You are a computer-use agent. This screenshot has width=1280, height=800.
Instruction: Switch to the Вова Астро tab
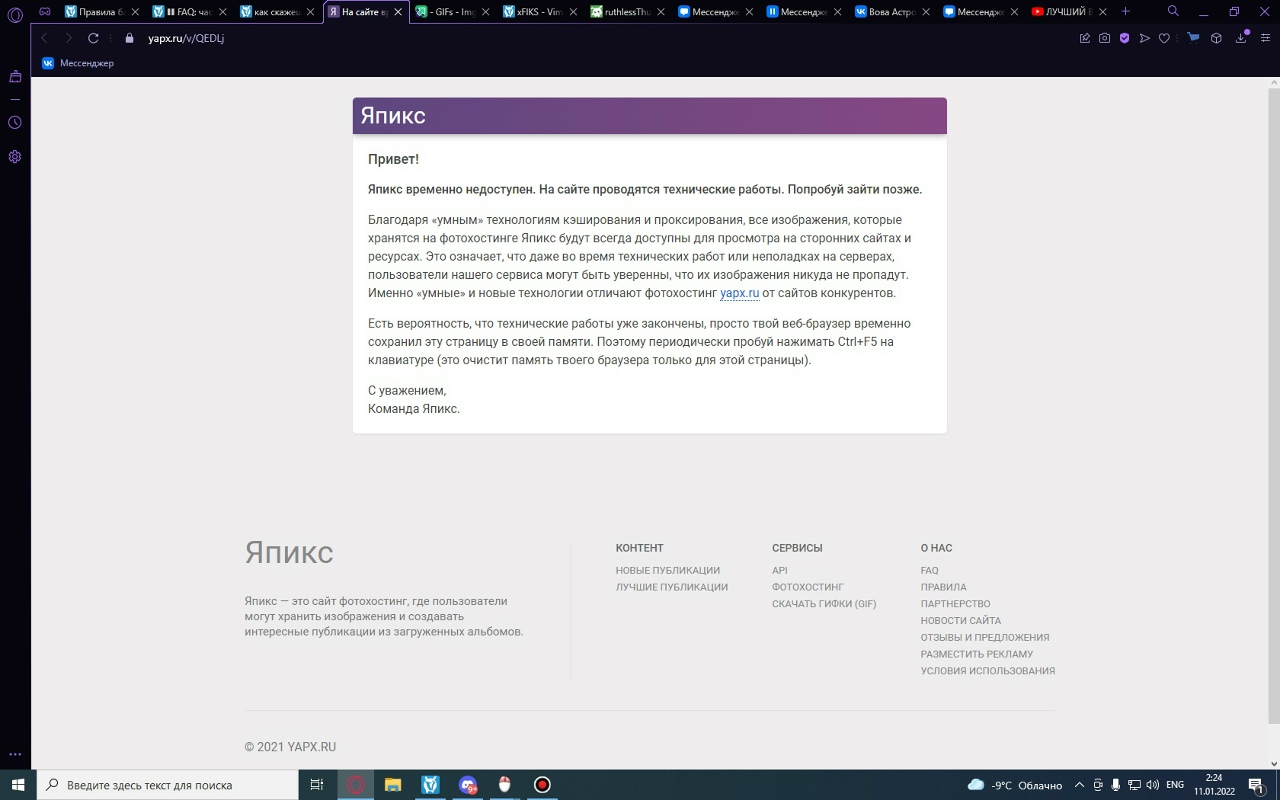[890, 12]
